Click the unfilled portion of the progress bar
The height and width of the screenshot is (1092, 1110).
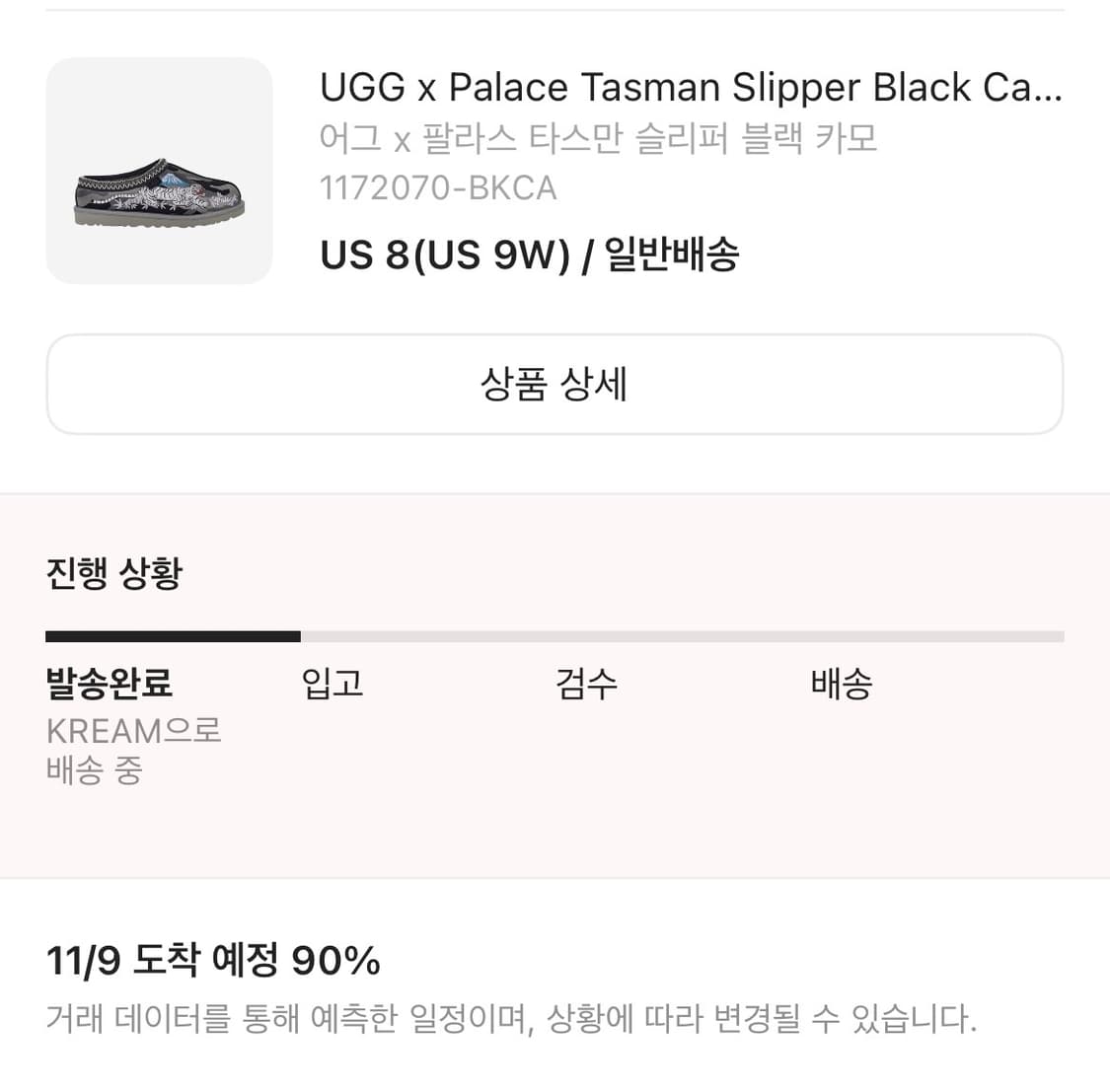click(681, 635)
